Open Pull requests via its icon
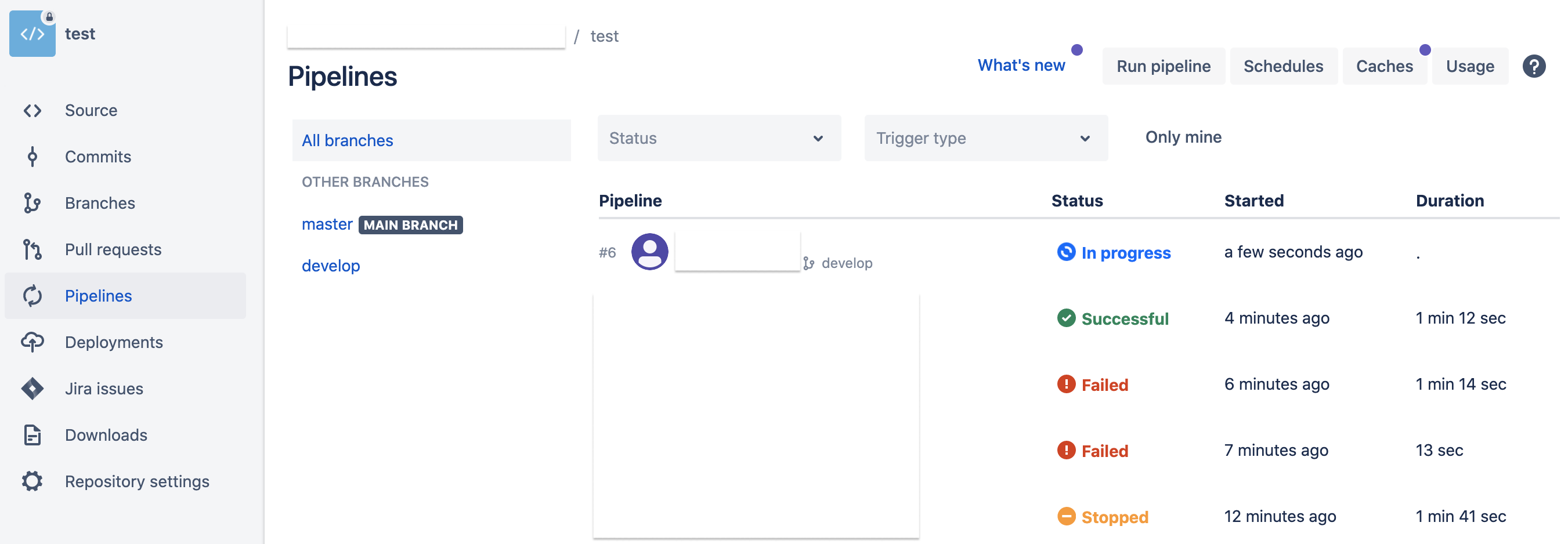 tap(32, 249)
